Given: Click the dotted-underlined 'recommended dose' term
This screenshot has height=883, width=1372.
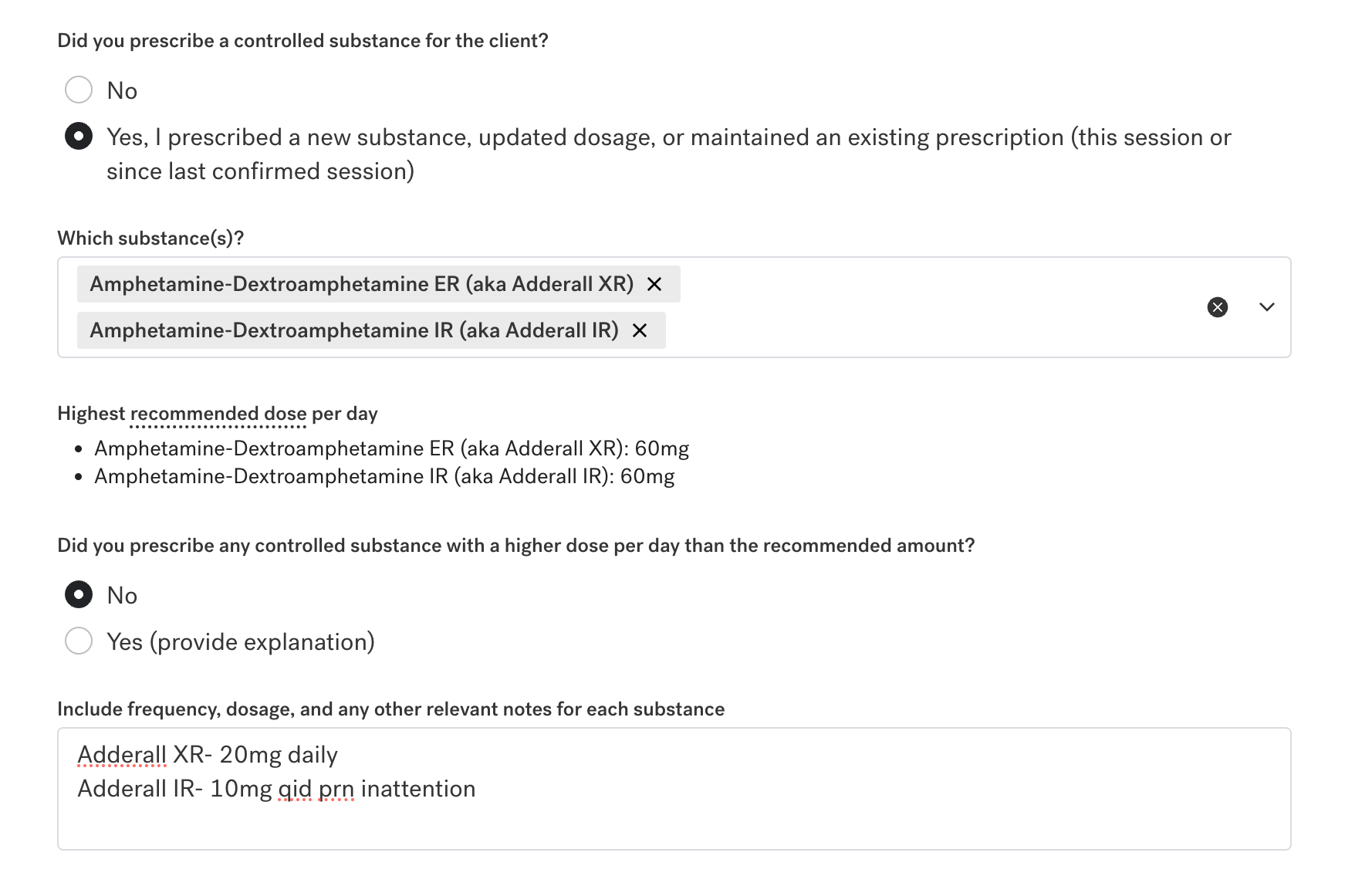Looking at the screenshot, I should (218, 414).
